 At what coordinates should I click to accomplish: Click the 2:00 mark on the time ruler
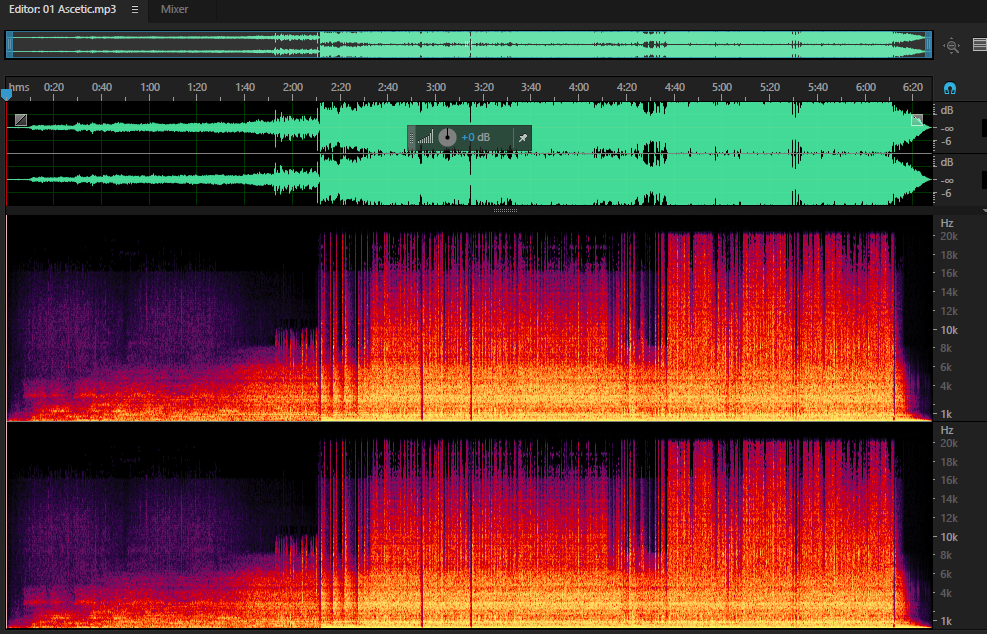click(x=293, y=87)
